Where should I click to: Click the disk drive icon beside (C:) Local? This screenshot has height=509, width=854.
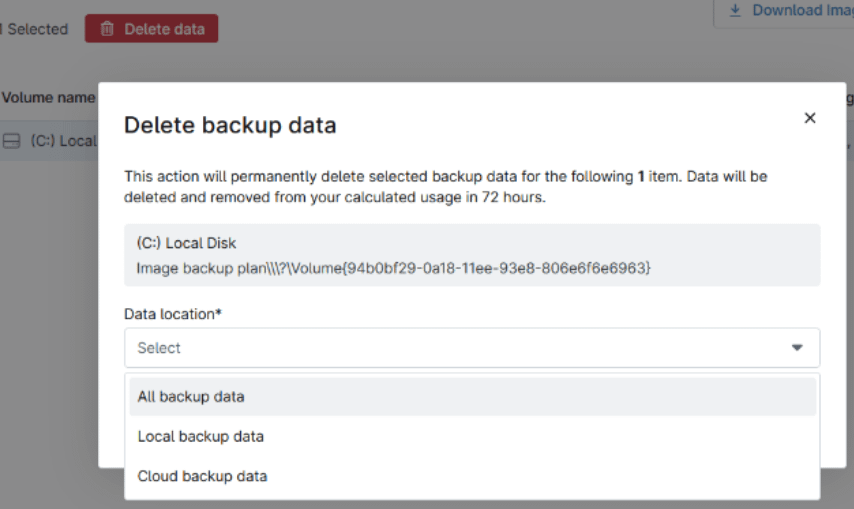11,141
